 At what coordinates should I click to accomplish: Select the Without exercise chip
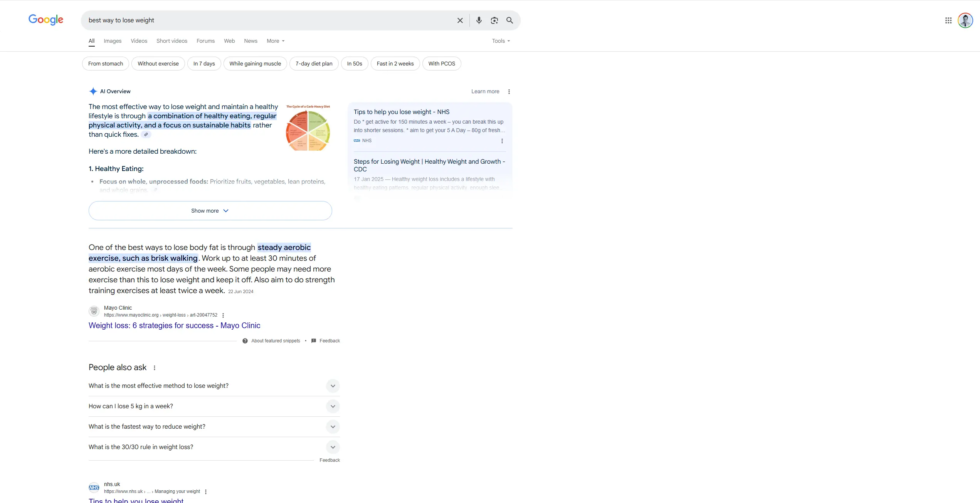pyautogui.click(x=158, y=64)
